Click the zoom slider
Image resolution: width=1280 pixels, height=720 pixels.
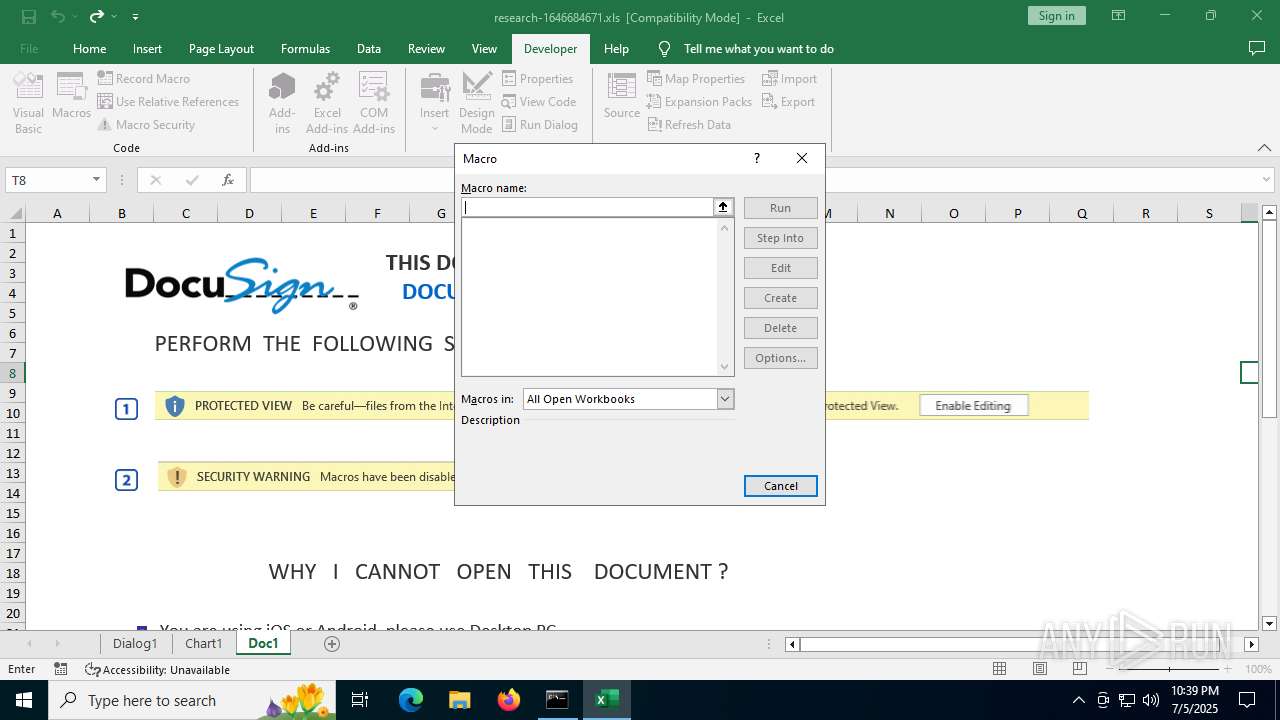click(1170, 669)
